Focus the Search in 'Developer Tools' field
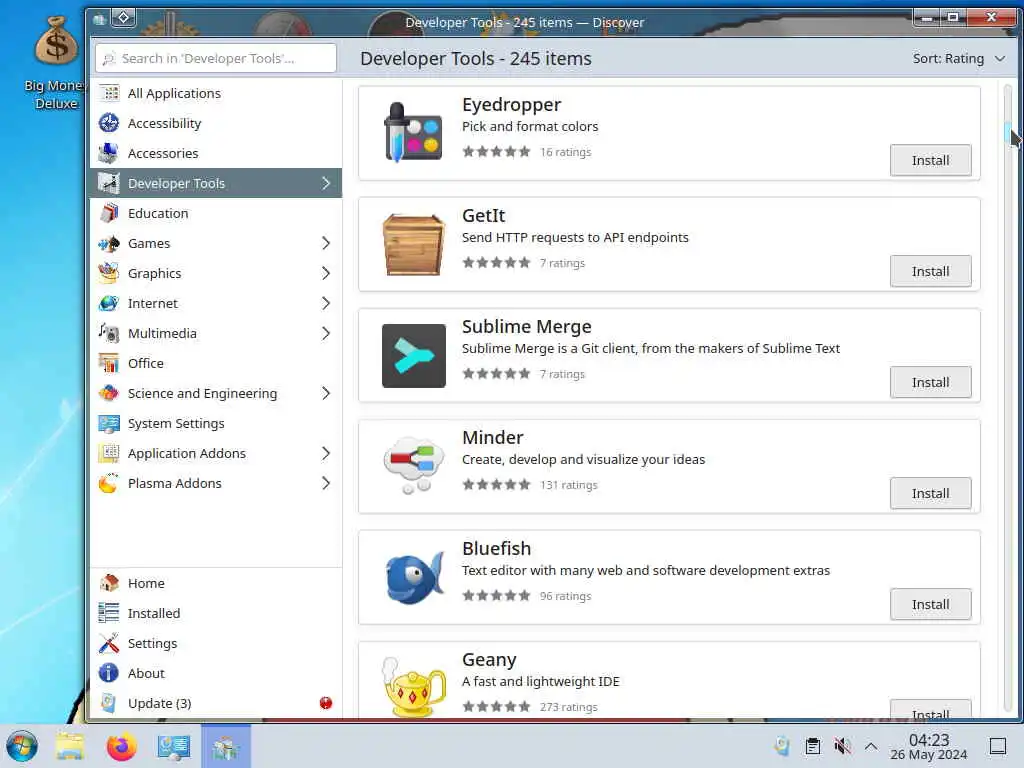This screenshot has width=1024, height=768. point(216,58)
